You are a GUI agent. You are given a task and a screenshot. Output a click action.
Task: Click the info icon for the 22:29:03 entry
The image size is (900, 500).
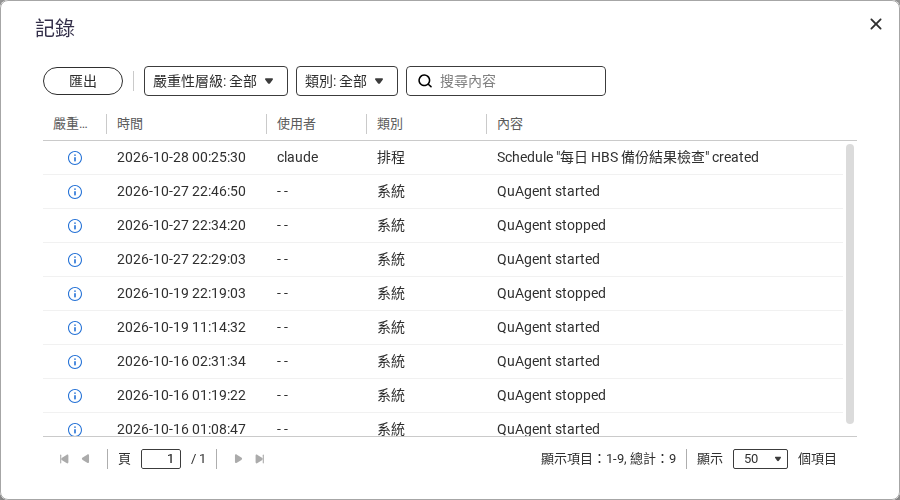pos(75,259)
